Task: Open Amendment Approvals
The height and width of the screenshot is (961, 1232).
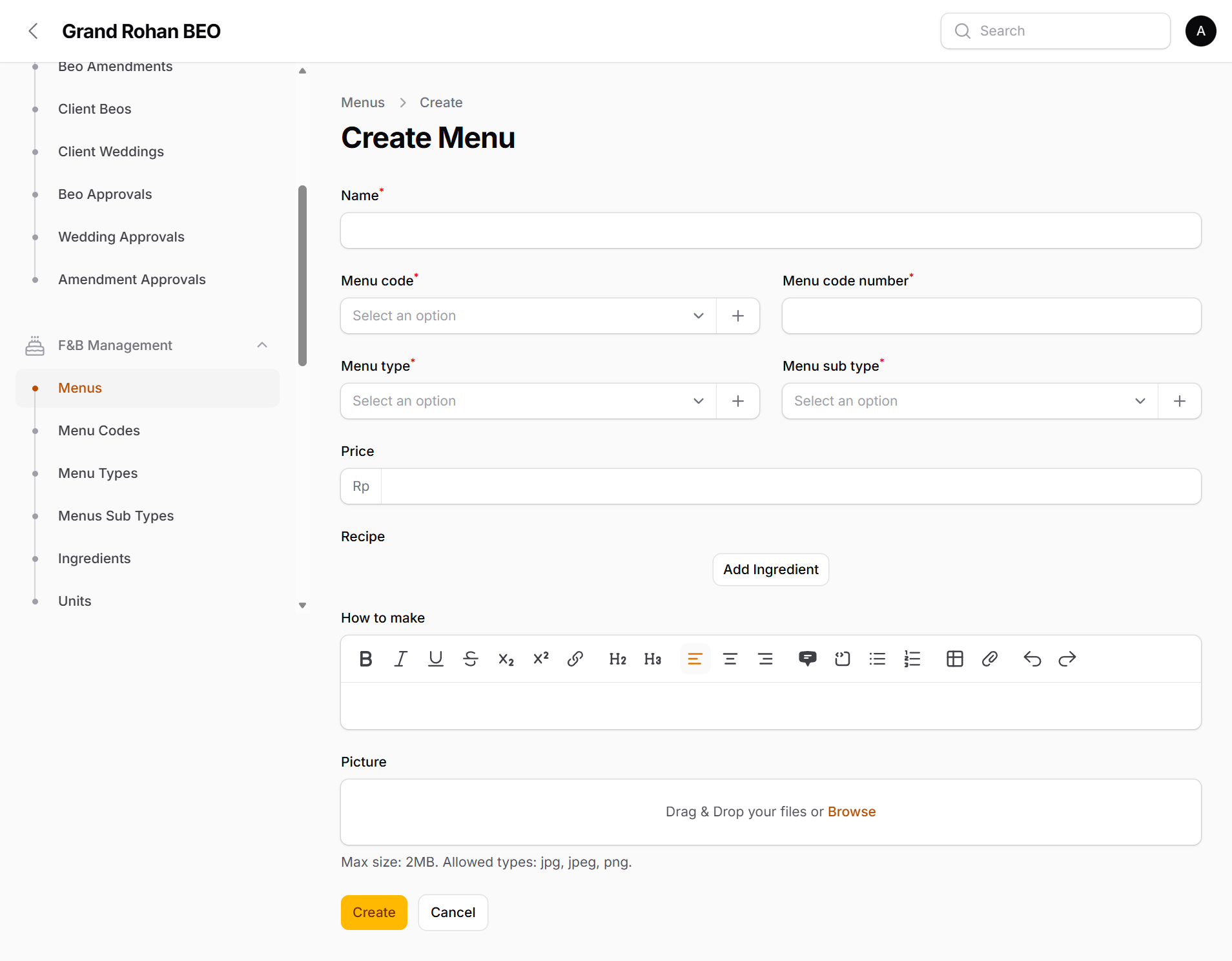Action: [x=132, y=280]
